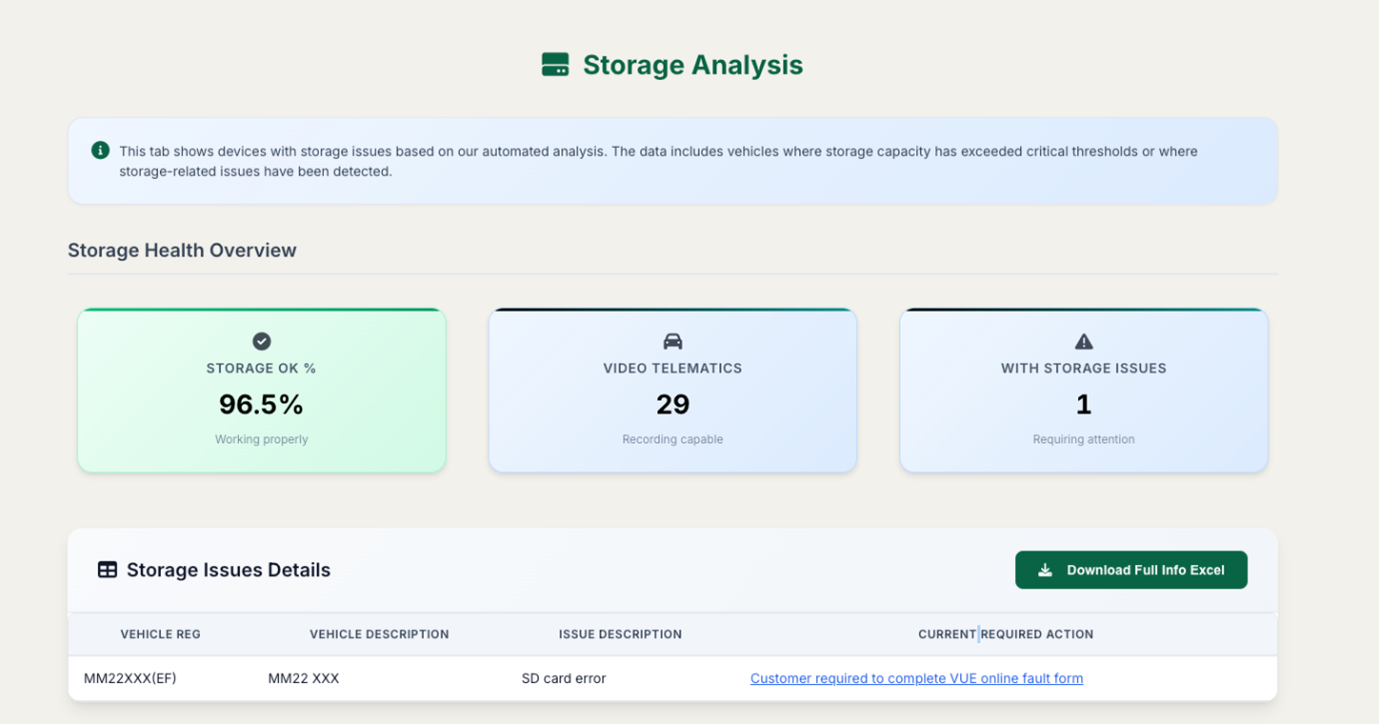Viewport: 1379px width, 724px height.
Task: Click the MM22 XXX vehicle description cell
Action: [x=303, y=678]
